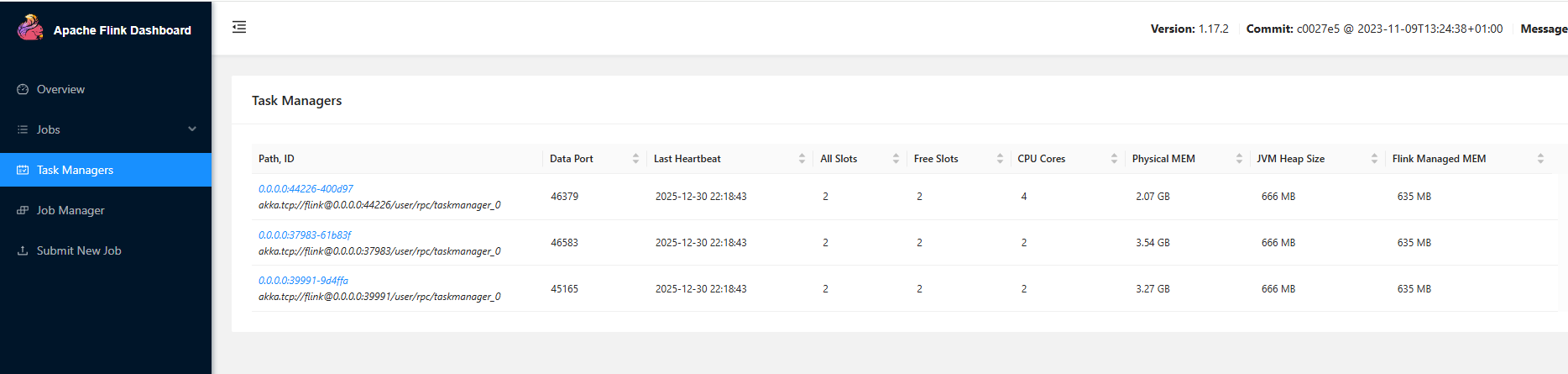
Task: Click the Apache Flink squirrel logo
Action: (x=30, y=28)
